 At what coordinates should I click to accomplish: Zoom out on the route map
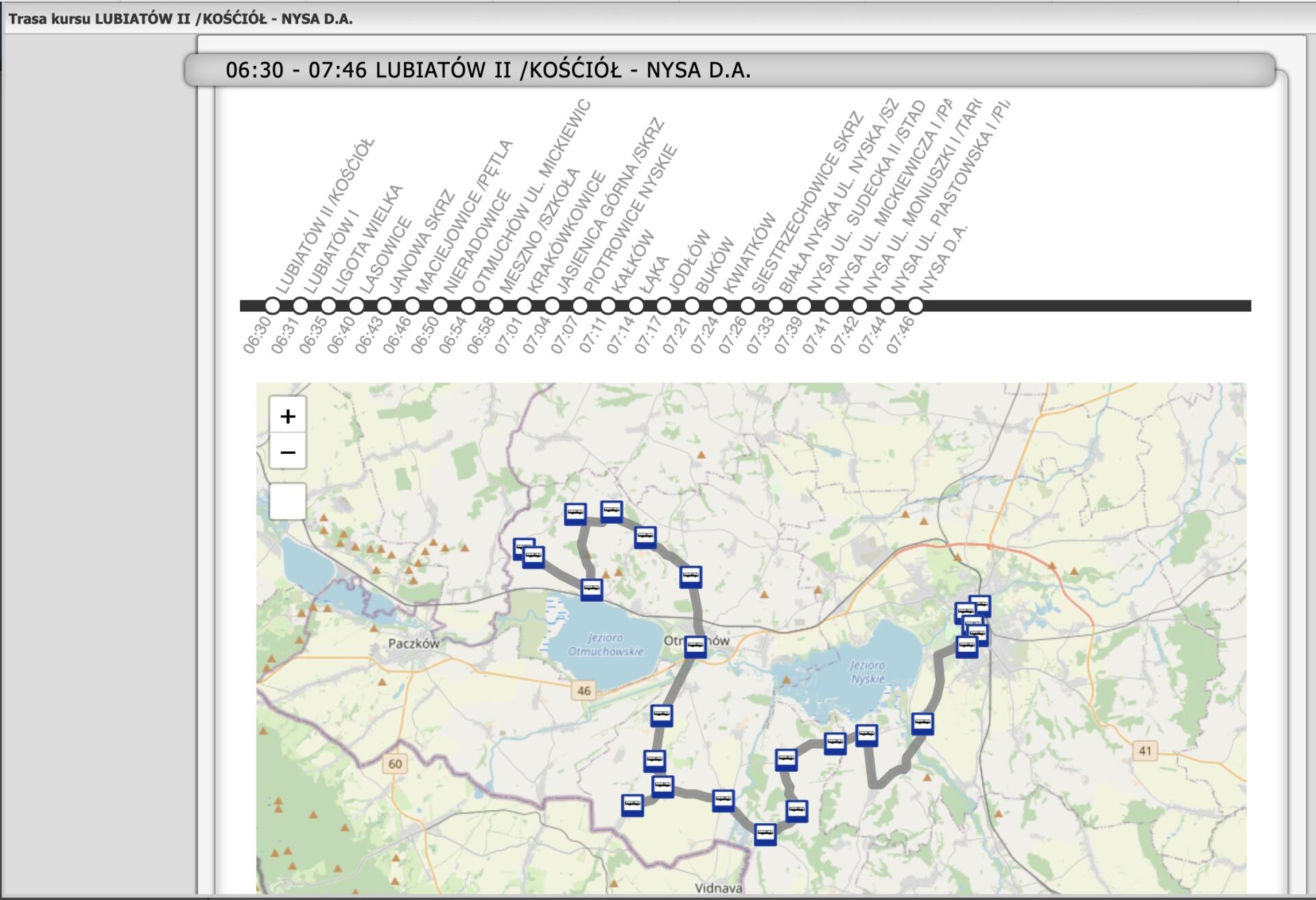tap(288, 452)
